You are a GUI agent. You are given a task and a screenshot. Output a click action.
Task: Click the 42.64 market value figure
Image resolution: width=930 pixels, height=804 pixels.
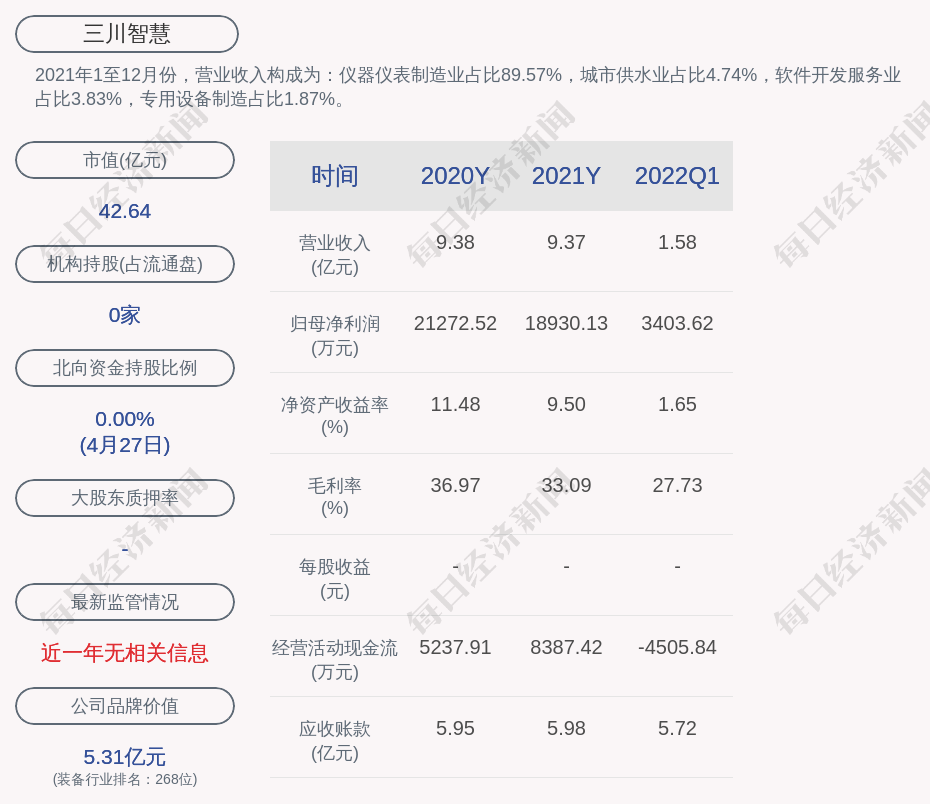(125, 211)
